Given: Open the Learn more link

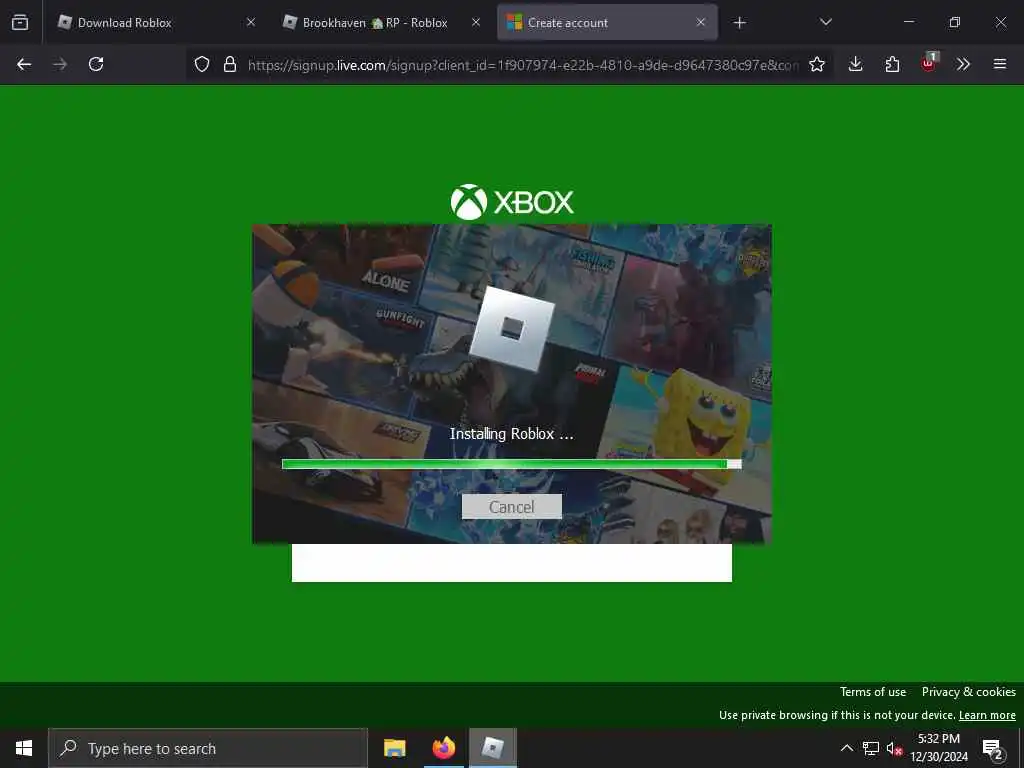Looking at the screenshot, I should pos(987,715).
